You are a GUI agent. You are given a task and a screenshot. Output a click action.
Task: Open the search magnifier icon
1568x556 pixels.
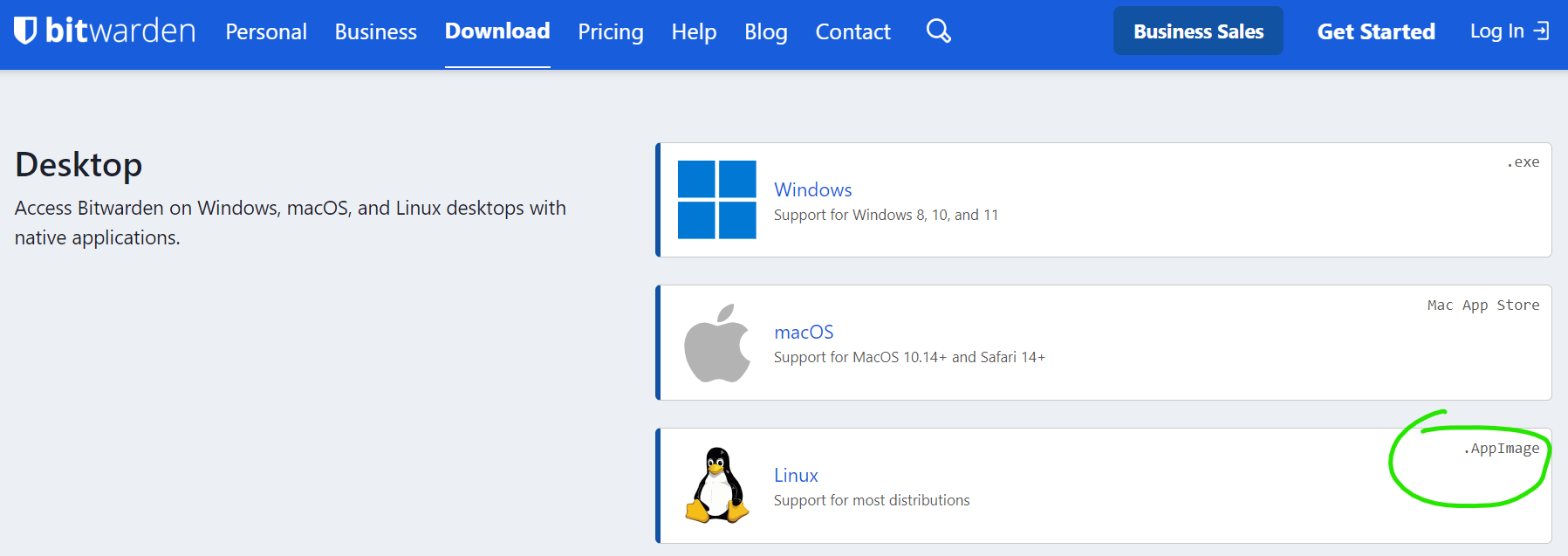(938, 31)
